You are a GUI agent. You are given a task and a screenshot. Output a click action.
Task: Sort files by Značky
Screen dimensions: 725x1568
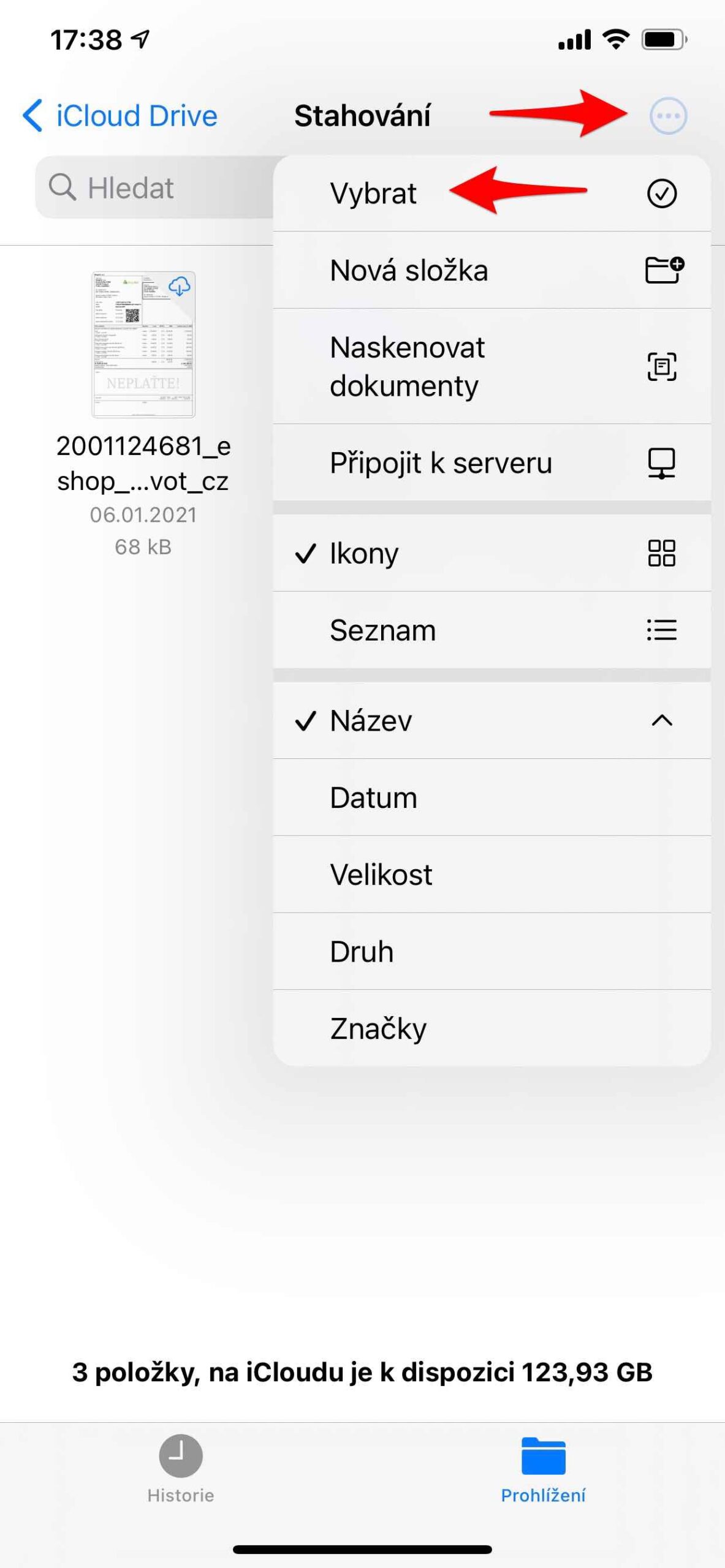[x=378, y=1028]
